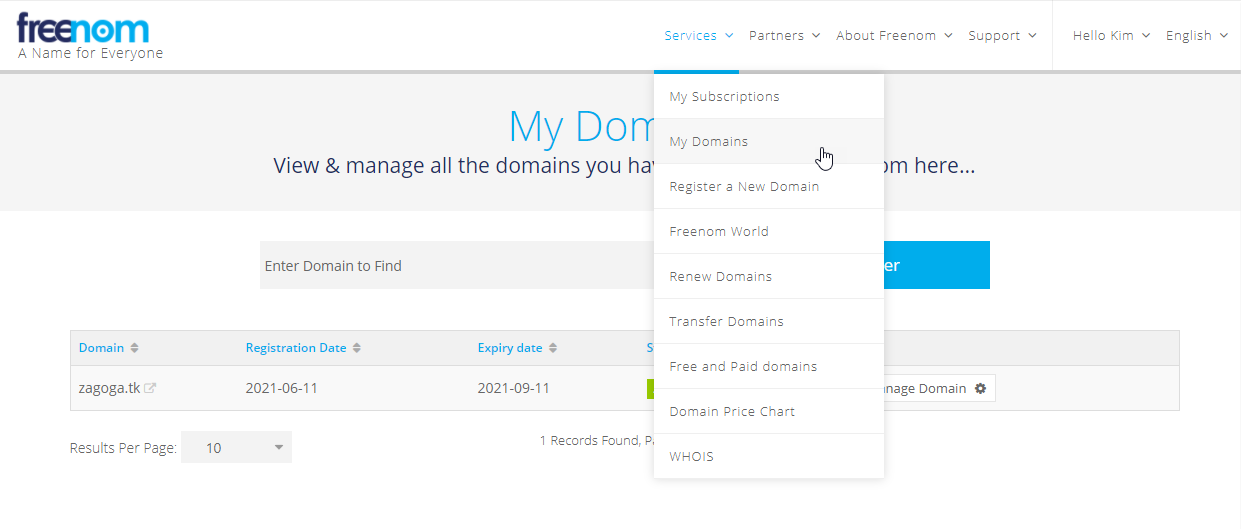Open the zagoga.tk domain link
The width and height of the screenshot is (1241, 529).
click(x=109, y=388)
